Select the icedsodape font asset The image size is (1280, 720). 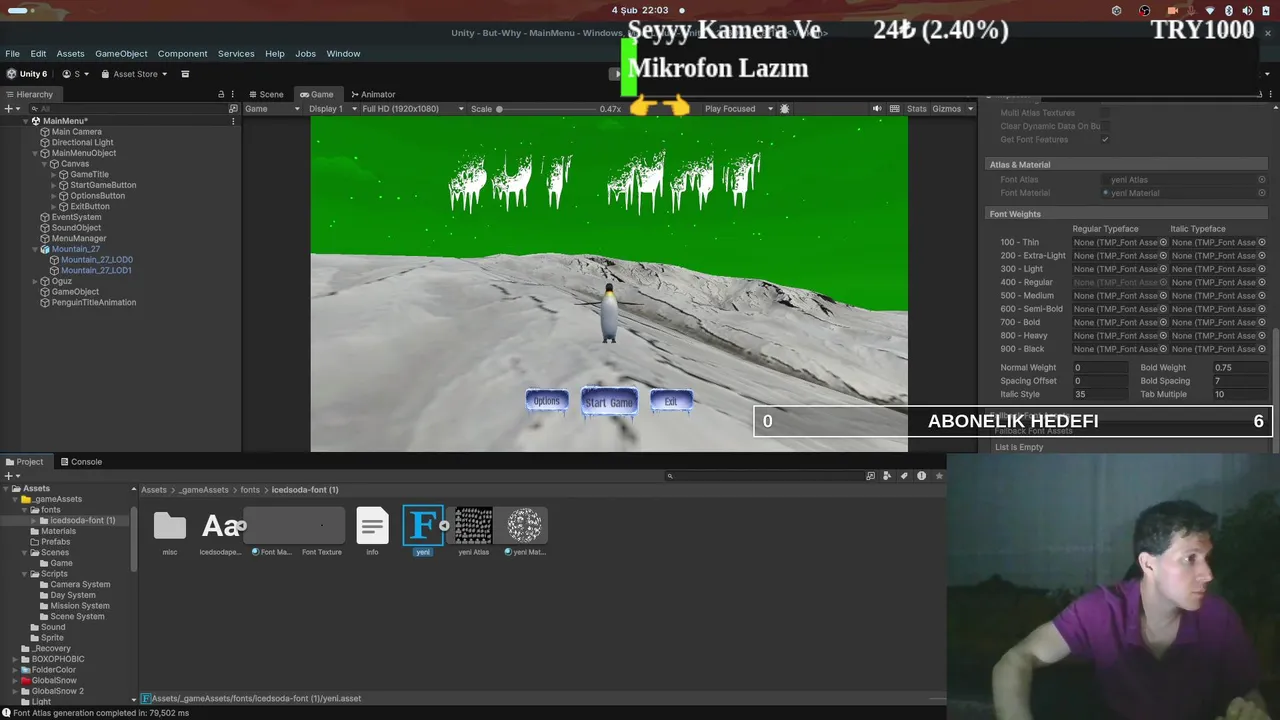point(220,531)
